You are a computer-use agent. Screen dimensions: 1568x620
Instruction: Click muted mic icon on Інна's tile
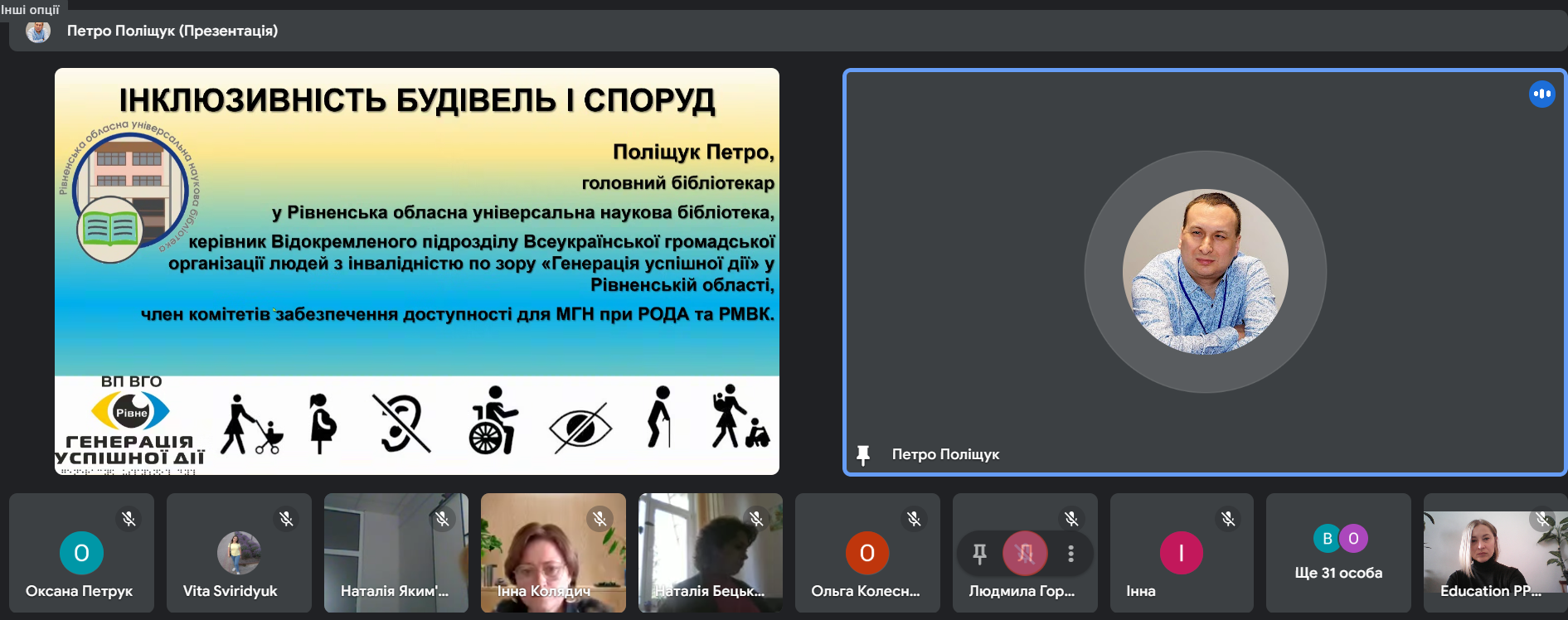pos(1228,519)
